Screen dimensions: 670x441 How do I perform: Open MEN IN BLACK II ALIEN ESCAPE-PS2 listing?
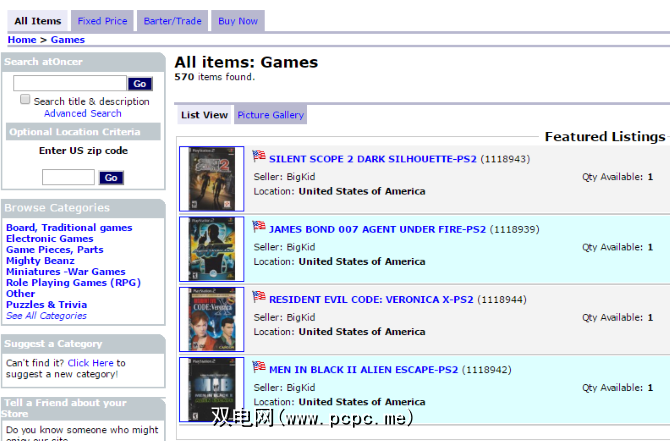(x=364, y=370)
